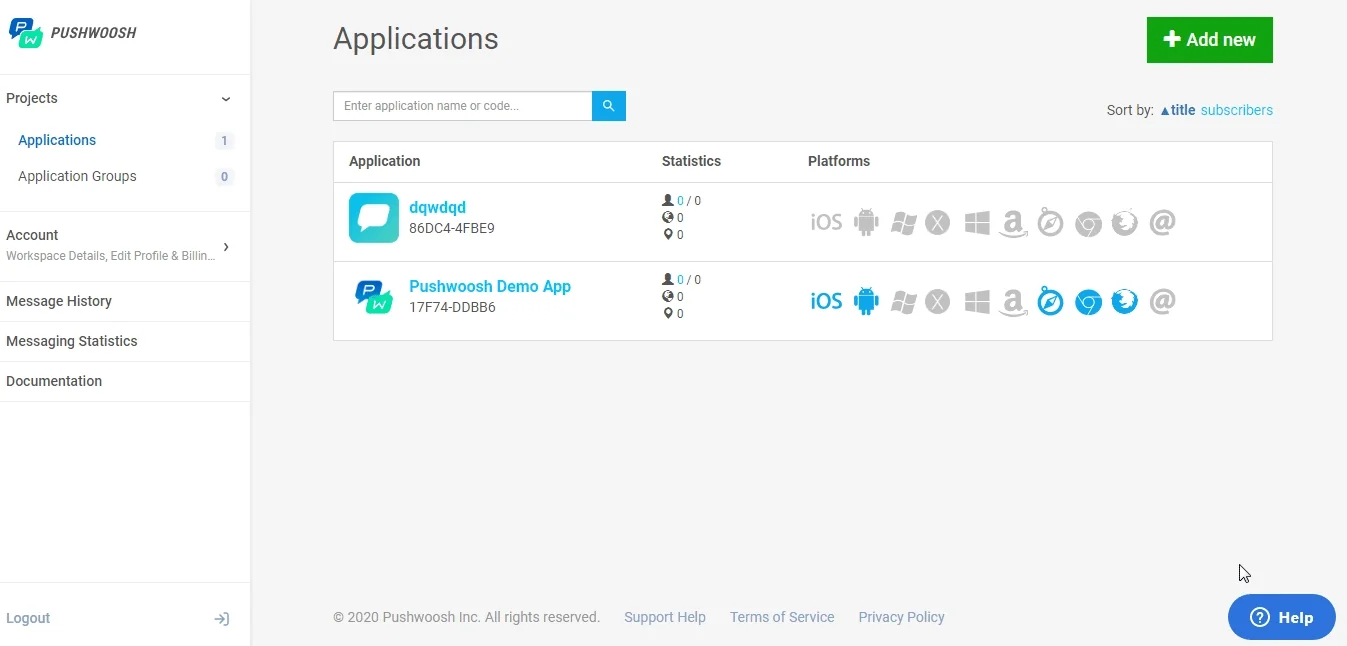Screen dimensions: 1347x646
Task: Sort applications by title
Action: click(x=1178, y=110)
